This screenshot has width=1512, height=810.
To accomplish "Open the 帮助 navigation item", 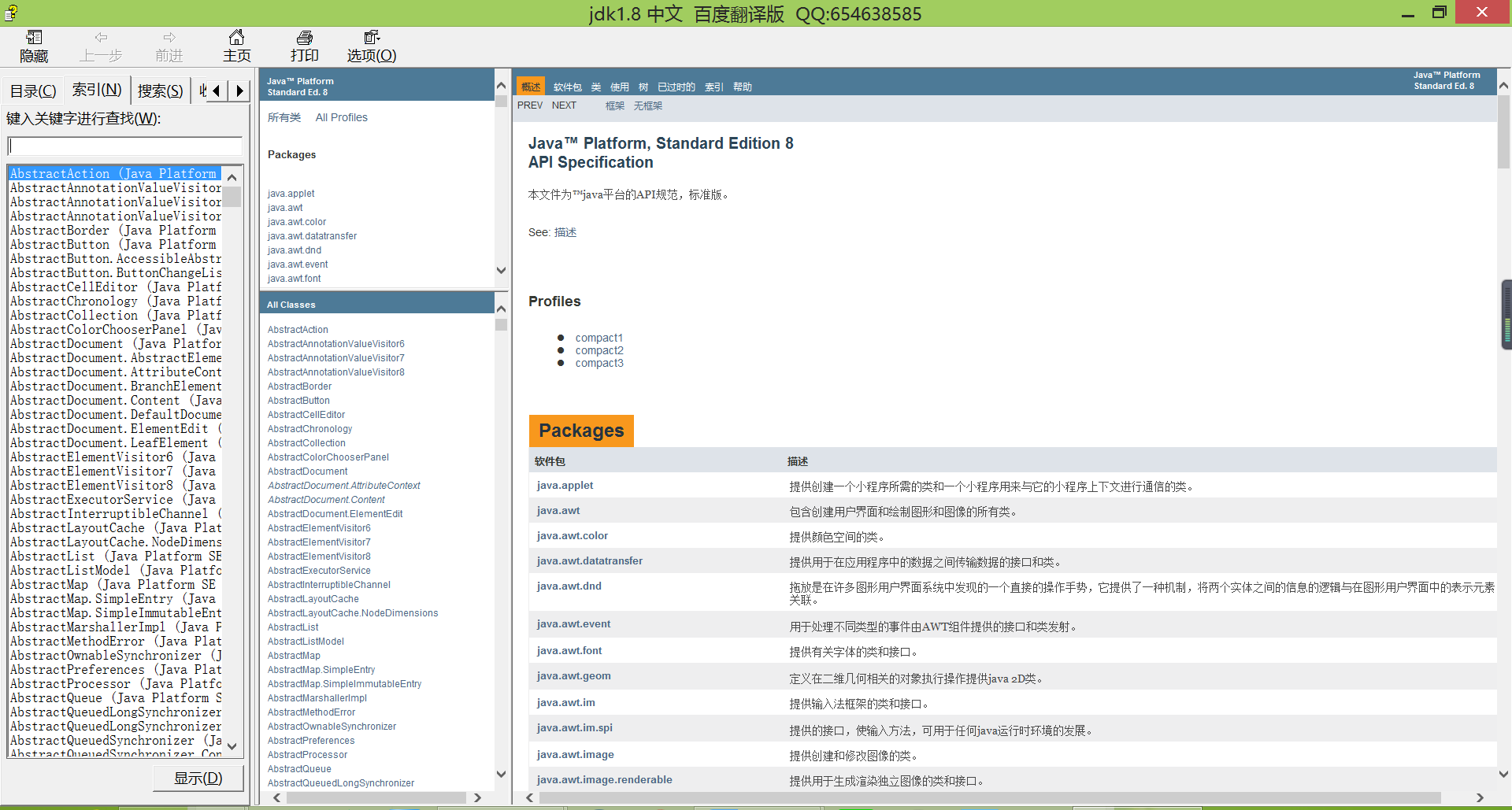I will pos(743,87).
